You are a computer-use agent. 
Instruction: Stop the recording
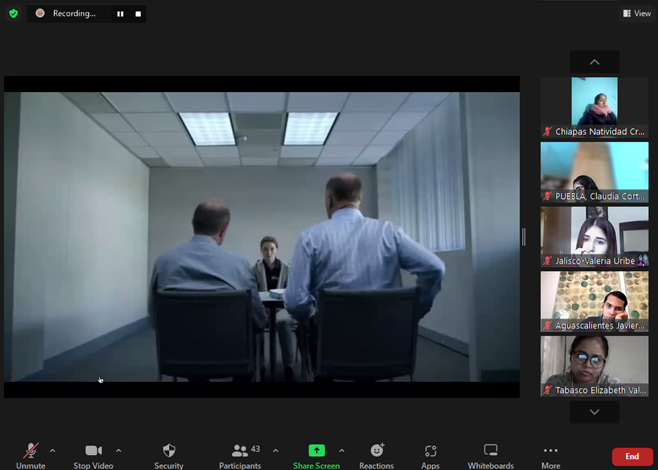point(138,14)
